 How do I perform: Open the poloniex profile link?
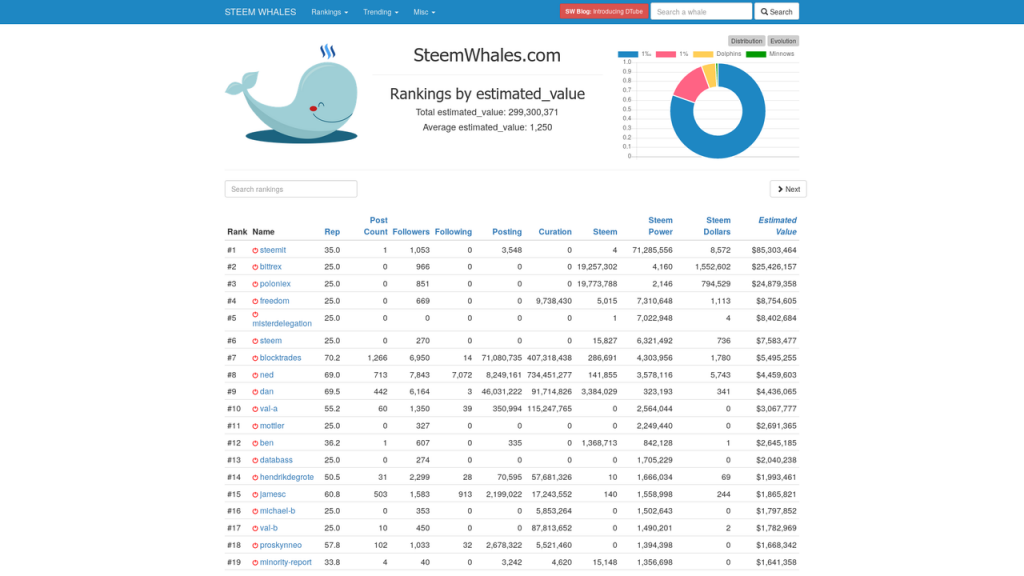click(x=275, y=284)
